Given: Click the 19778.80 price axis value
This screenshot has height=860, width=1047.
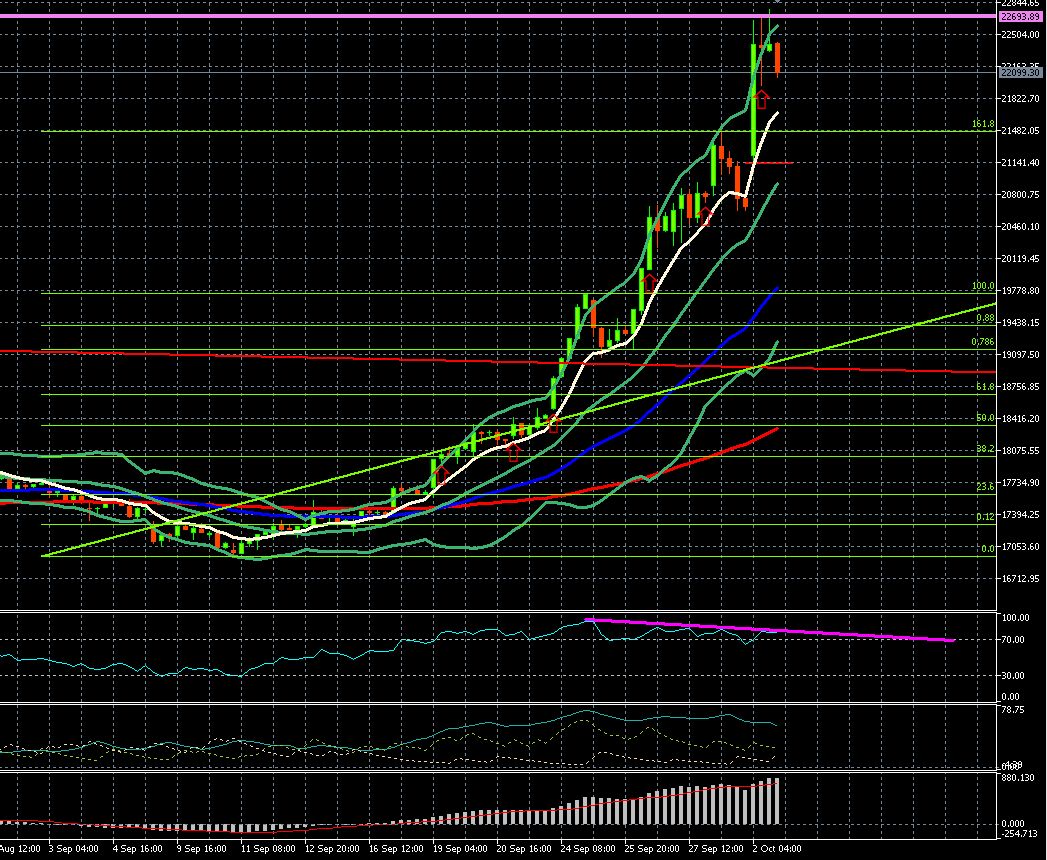Looking at the screenshot, I should pyautogui.click(x=1020, y=291).
